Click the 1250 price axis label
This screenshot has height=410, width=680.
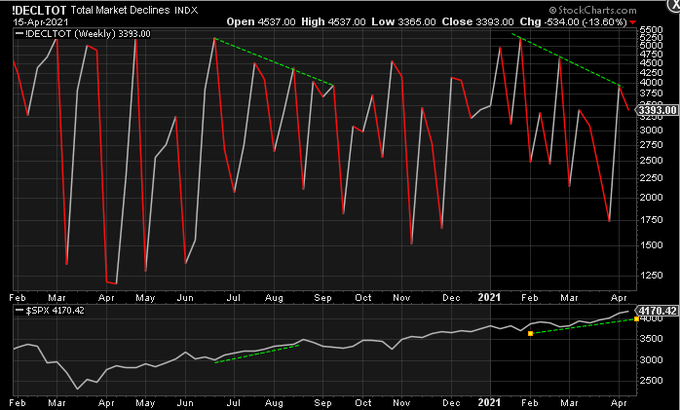pyautogui.click(x=651, y=276)
